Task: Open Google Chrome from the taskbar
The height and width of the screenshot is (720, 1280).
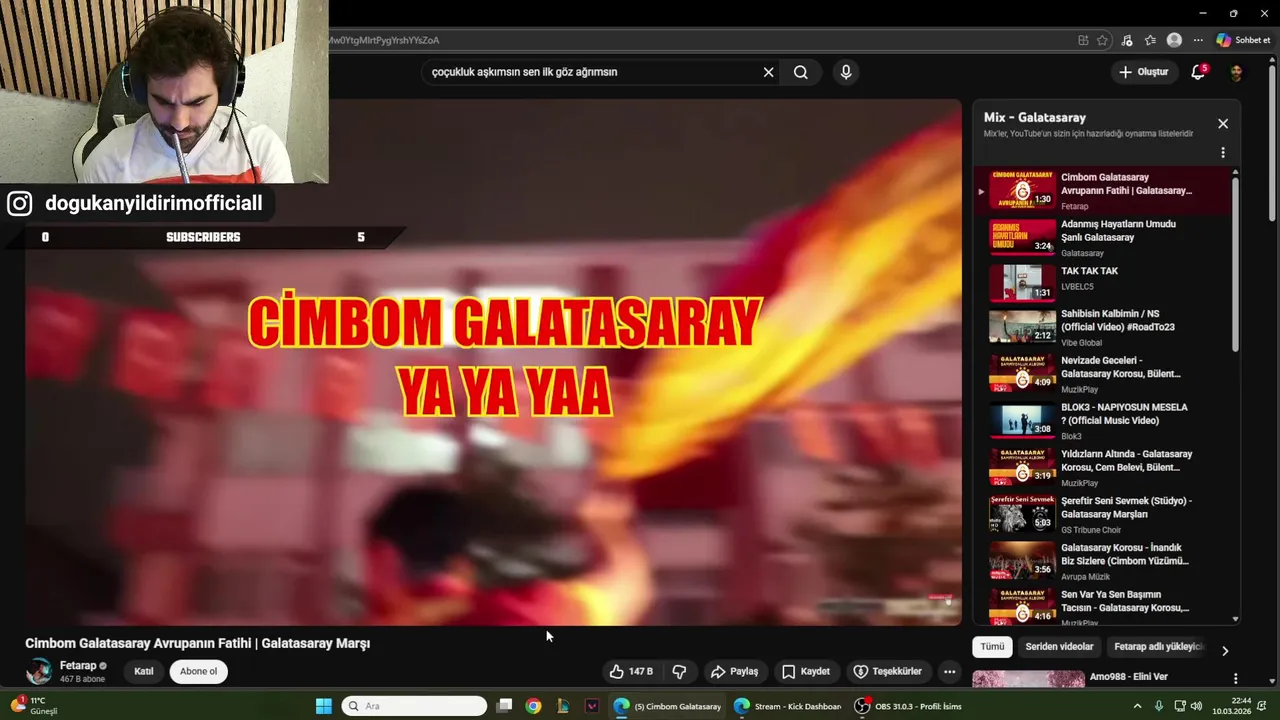Action: (533, 706)
